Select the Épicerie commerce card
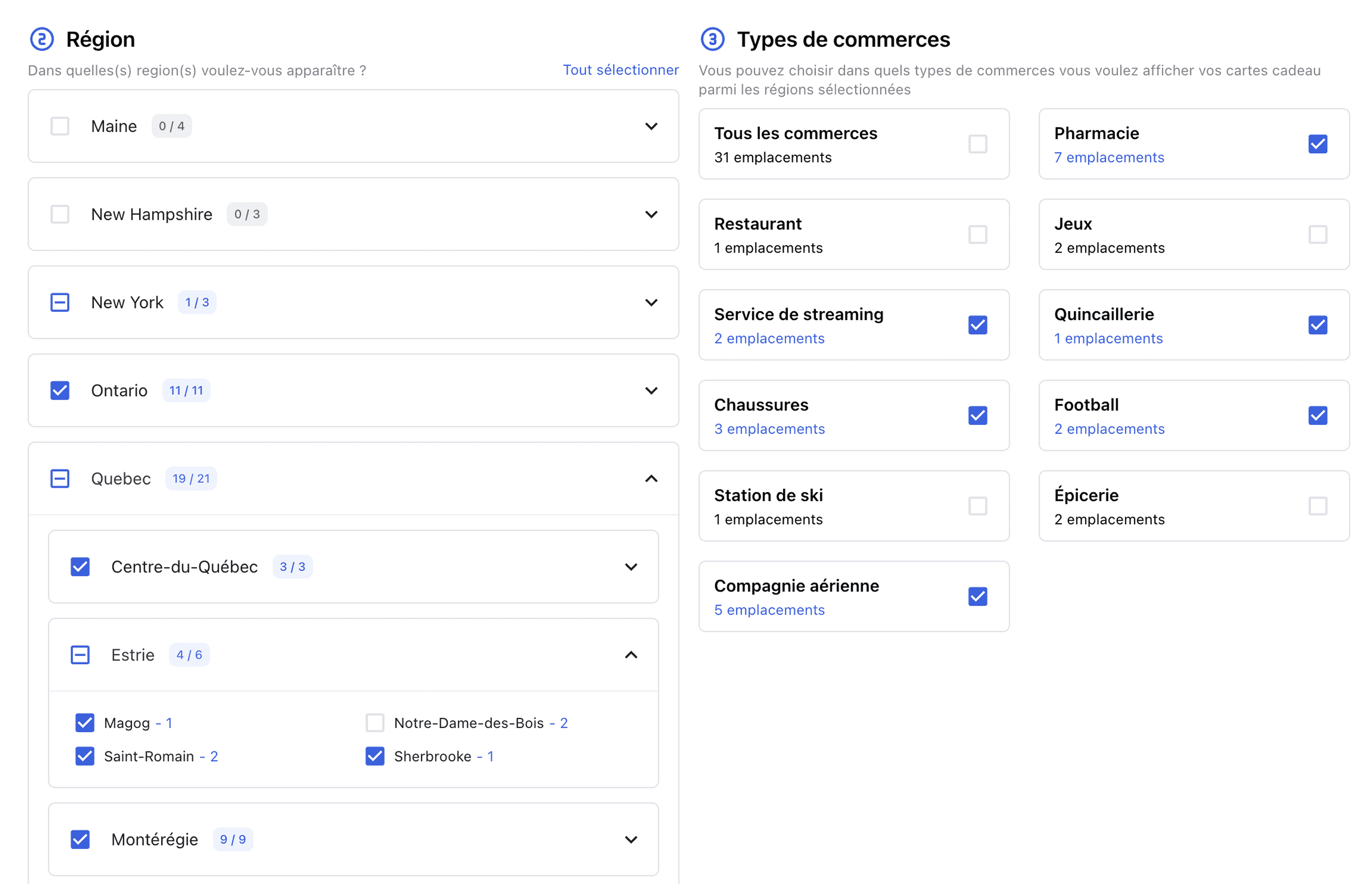This screenshot has width=1372, height=895. point(1193,506)
